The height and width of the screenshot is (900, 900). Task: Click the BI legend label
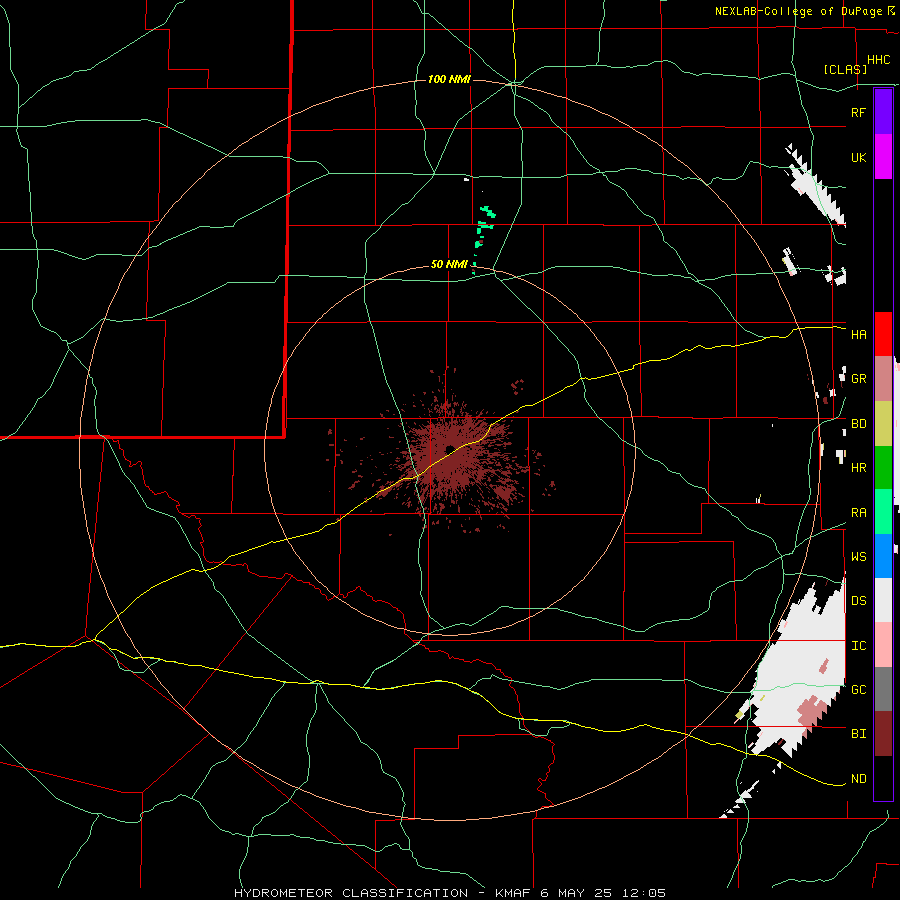pos(858,734)
